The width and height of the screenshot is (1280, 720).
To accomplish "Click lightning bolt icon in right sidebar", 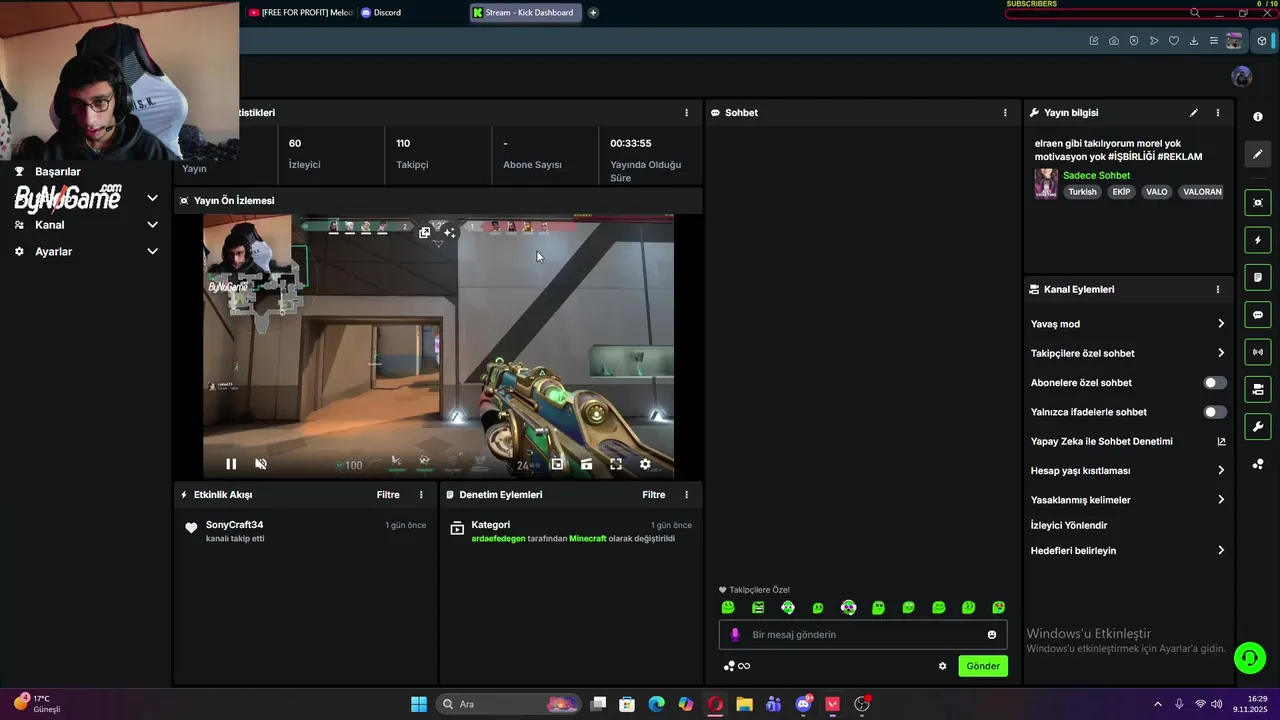I will (x=1258, y=240).
